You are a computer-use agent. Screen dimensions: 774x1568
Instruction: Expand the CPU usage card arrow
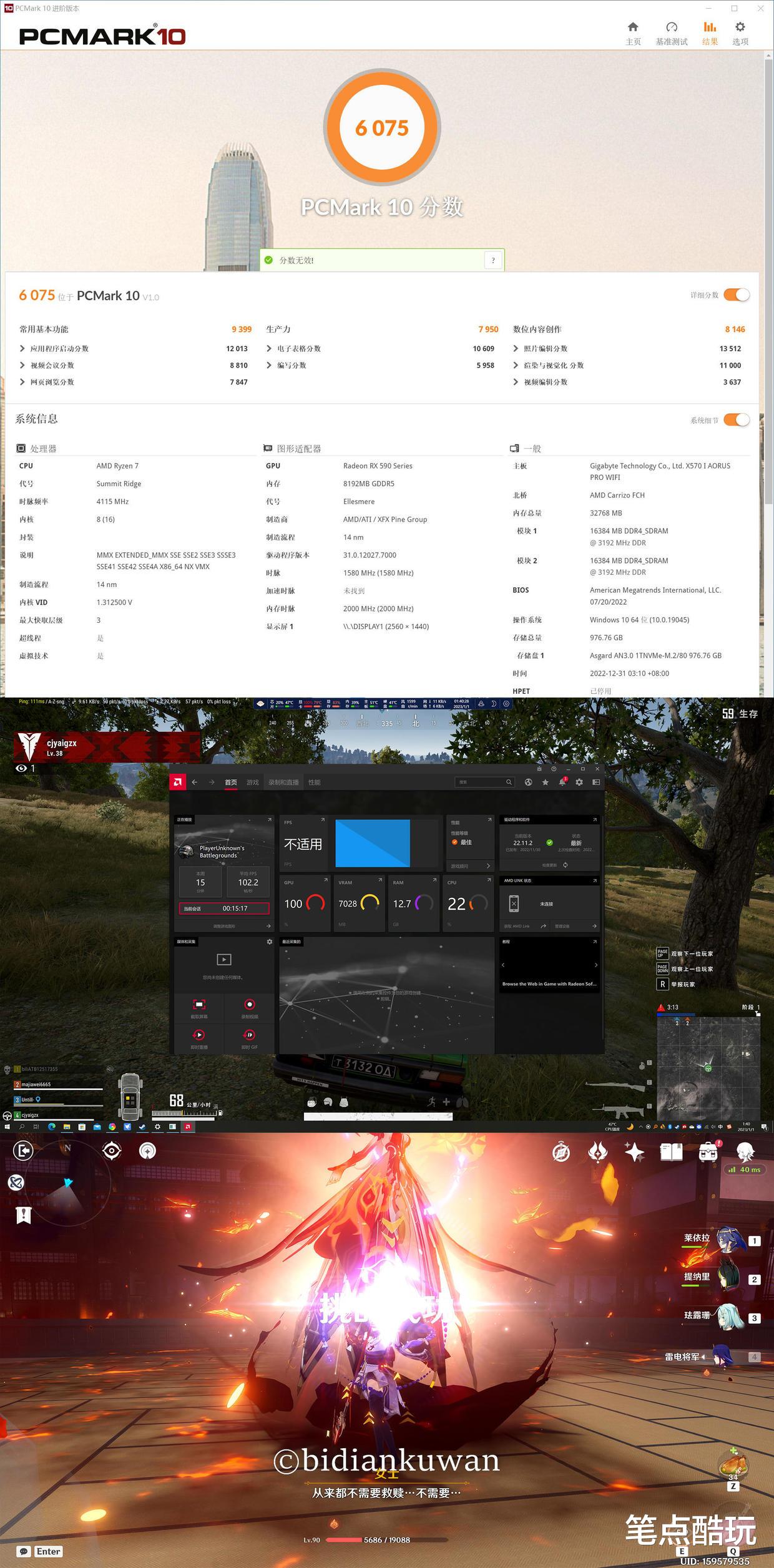coord(489,880)
